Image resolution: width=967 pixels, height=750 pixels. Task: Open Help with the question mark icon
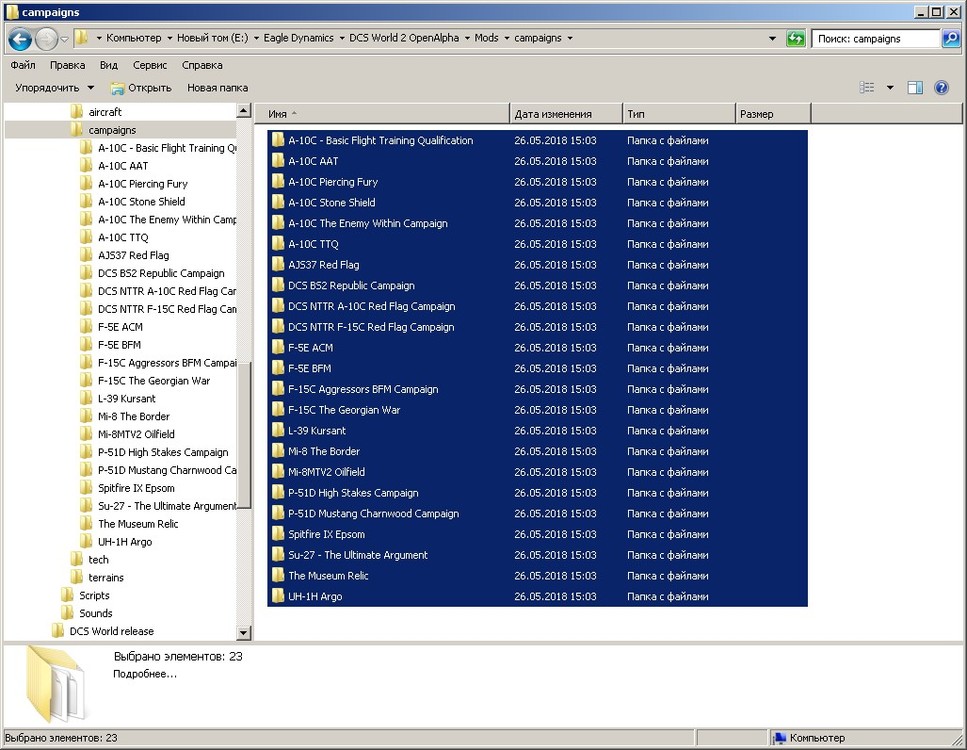pos(941,88)
